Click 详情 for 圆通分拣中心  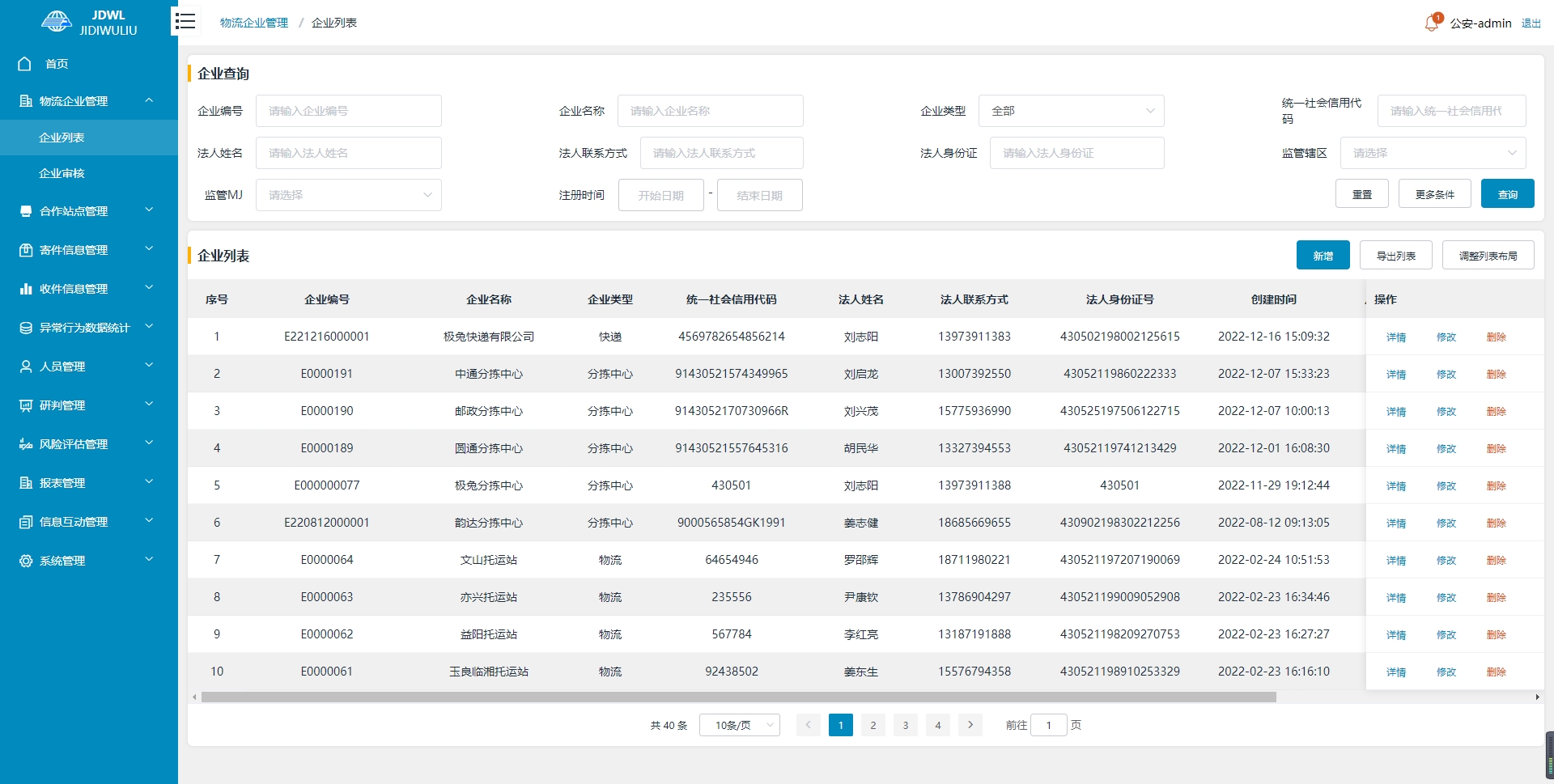tap(1395, 449)
